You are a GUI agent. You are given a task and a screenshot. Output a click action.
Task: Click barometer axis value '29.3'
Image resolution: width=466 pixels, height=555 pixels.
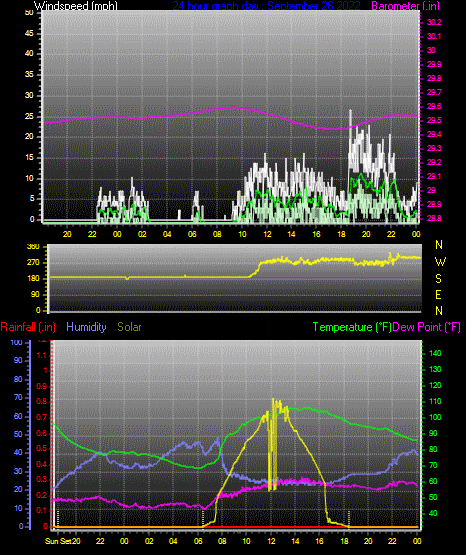(x=434, y=148)
